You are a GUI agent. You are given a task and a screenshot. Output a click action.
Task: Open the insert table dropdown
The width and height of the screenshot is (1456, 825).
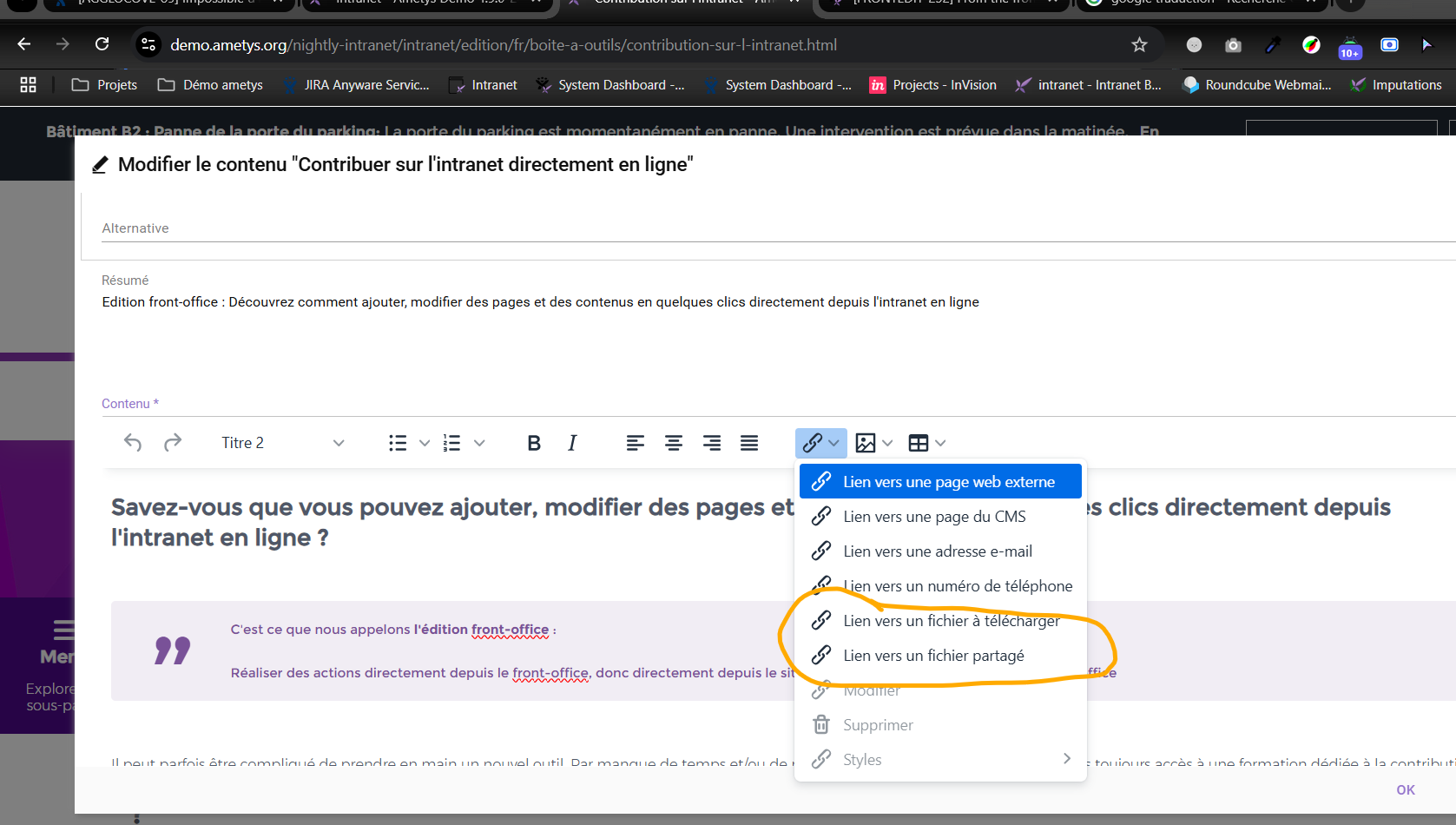926,443
